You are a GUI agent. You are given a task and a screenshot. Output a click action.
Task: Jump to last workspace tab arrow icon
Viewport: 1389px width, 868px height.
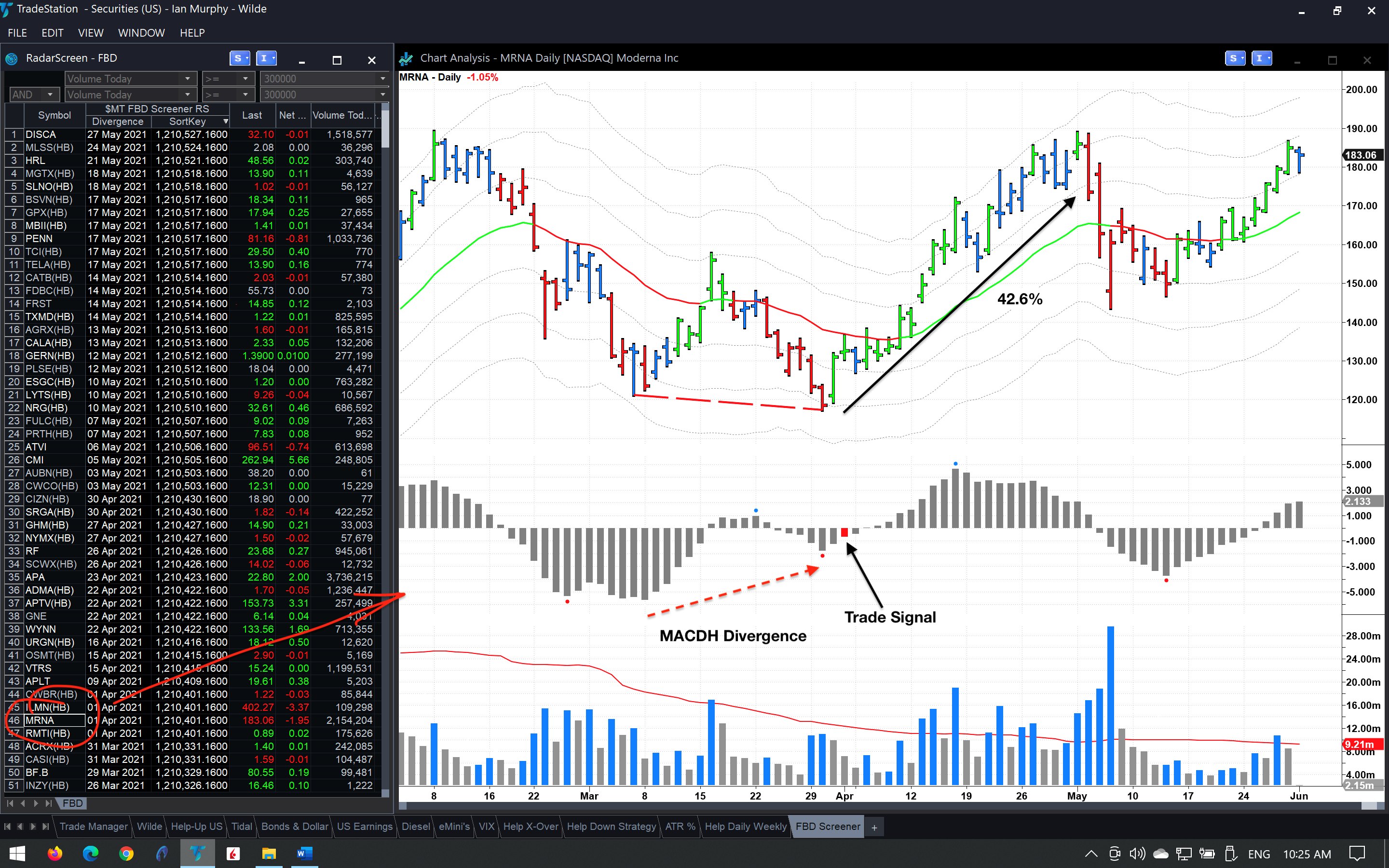46,827
